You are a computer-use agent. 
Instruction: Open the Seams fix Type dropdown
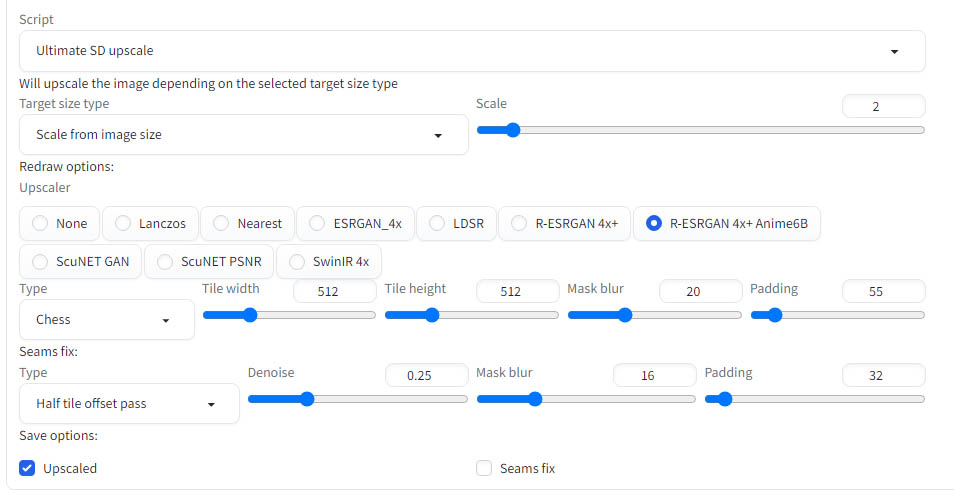(129, 403)
